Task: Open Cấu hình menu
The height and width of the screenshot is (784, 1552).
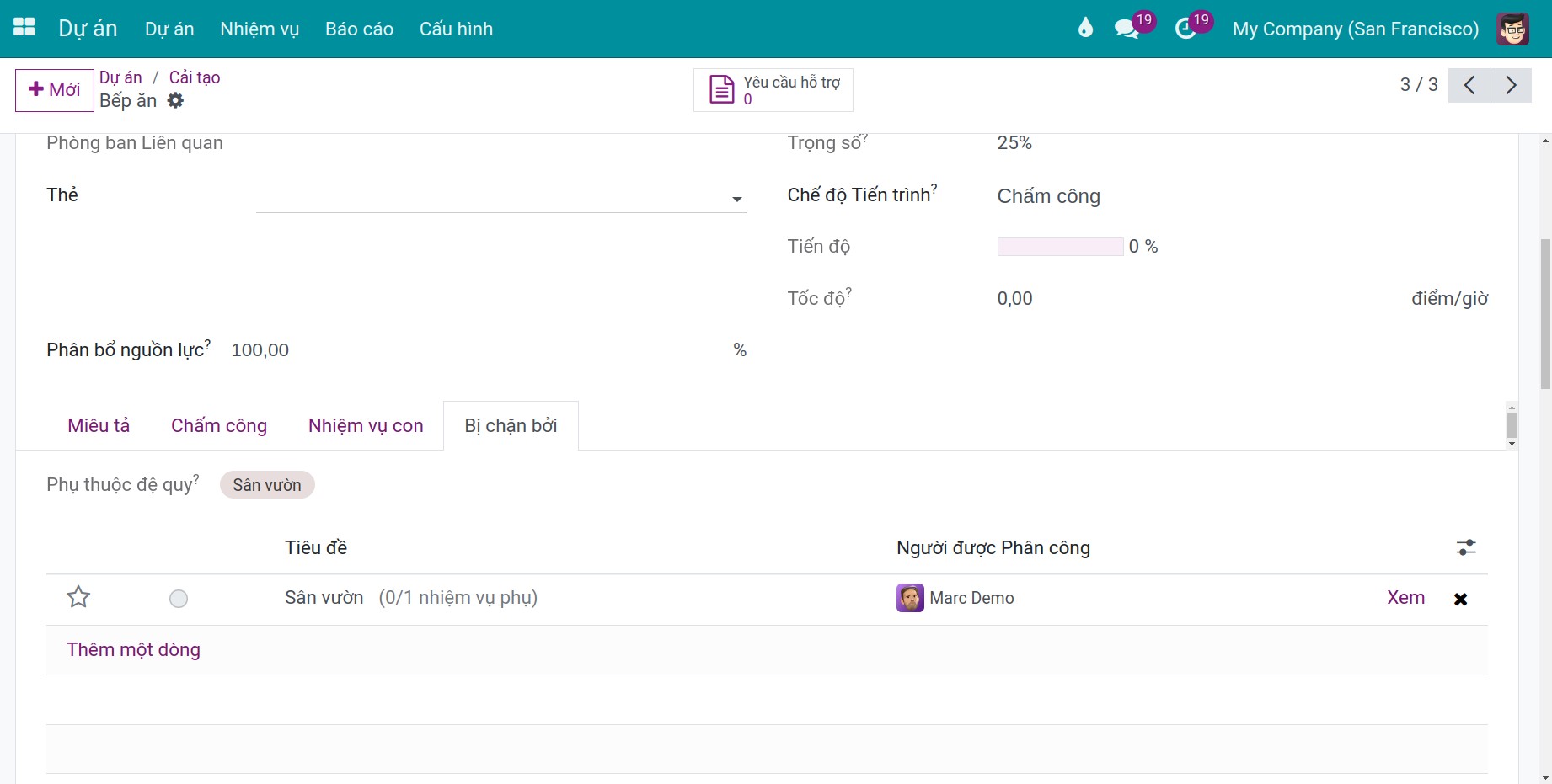Action: (x=457, y=29)
